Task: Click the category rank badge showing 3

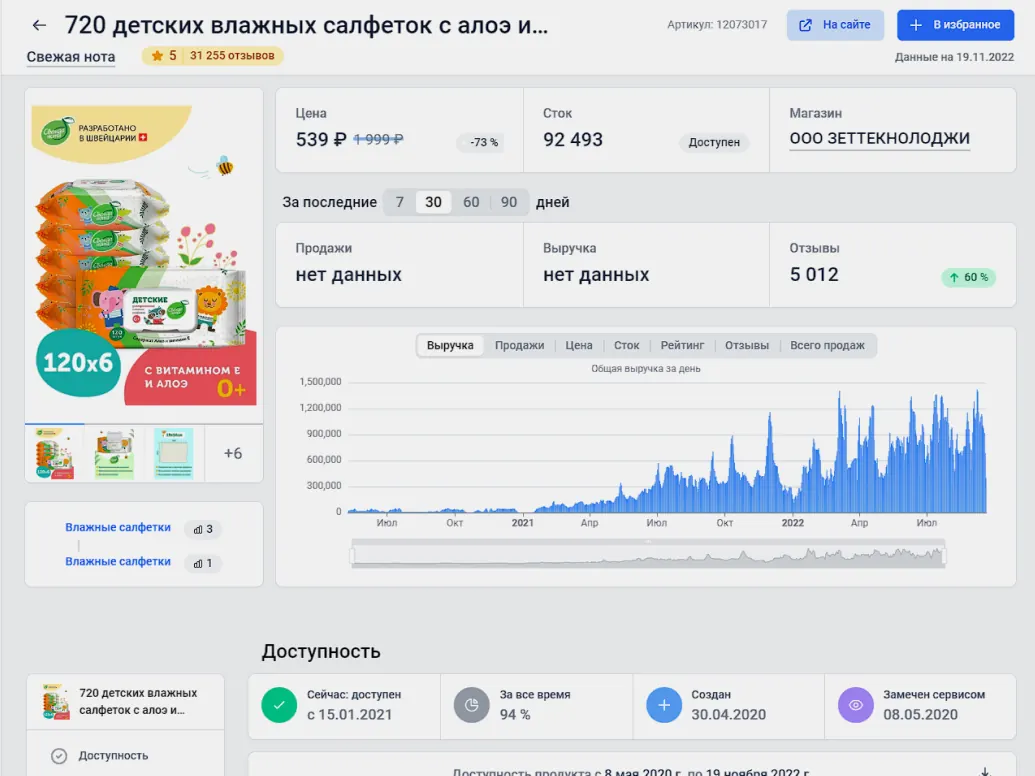Action: click(203, 529)
